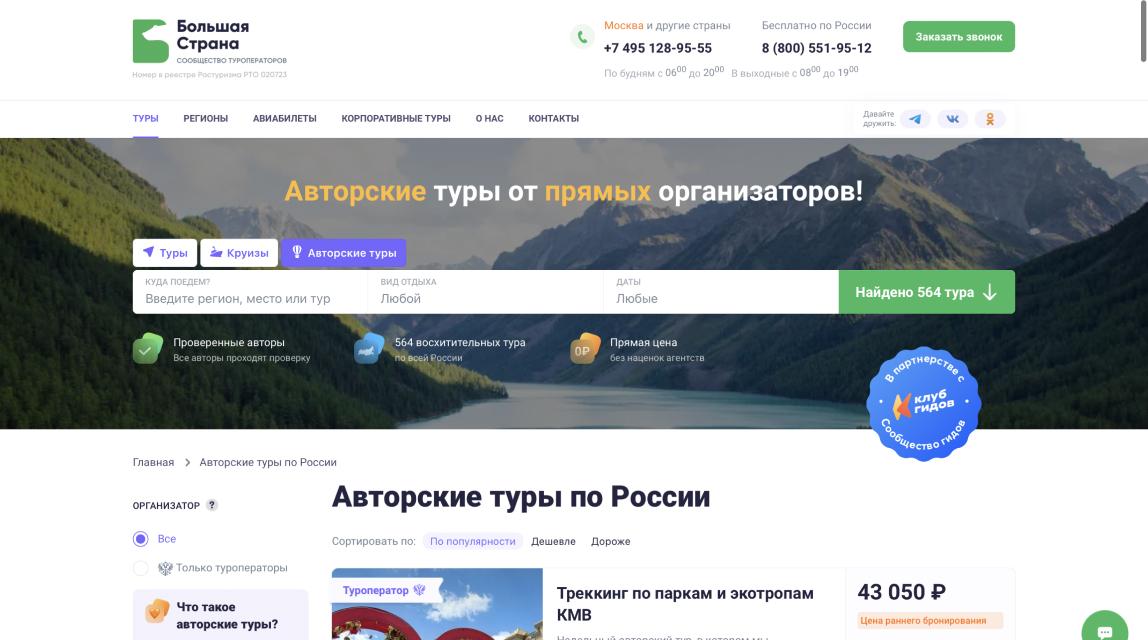Expand the Что такое авторские туры block

pos(220,615)
